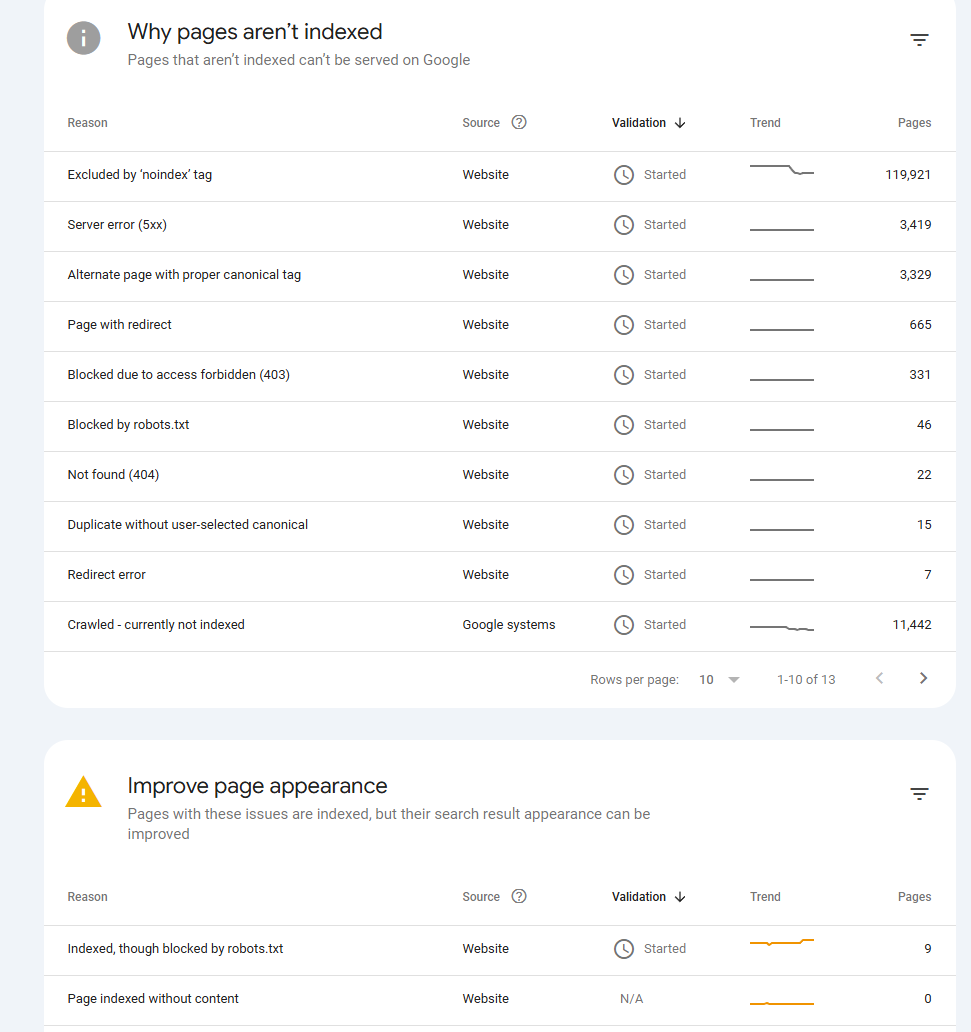Click gray info icon beside Why pages aren't indexed
The width and height of the screenshot is (971, 1032).
tap(83, 39)
